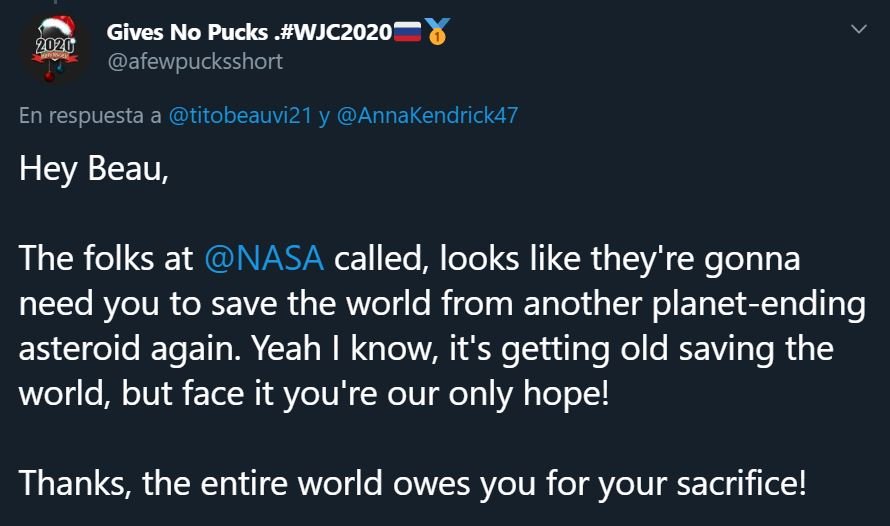Open the tweet options chevron menu
Viewport: 890px width, 526px height.
click(x=859, y=29)
